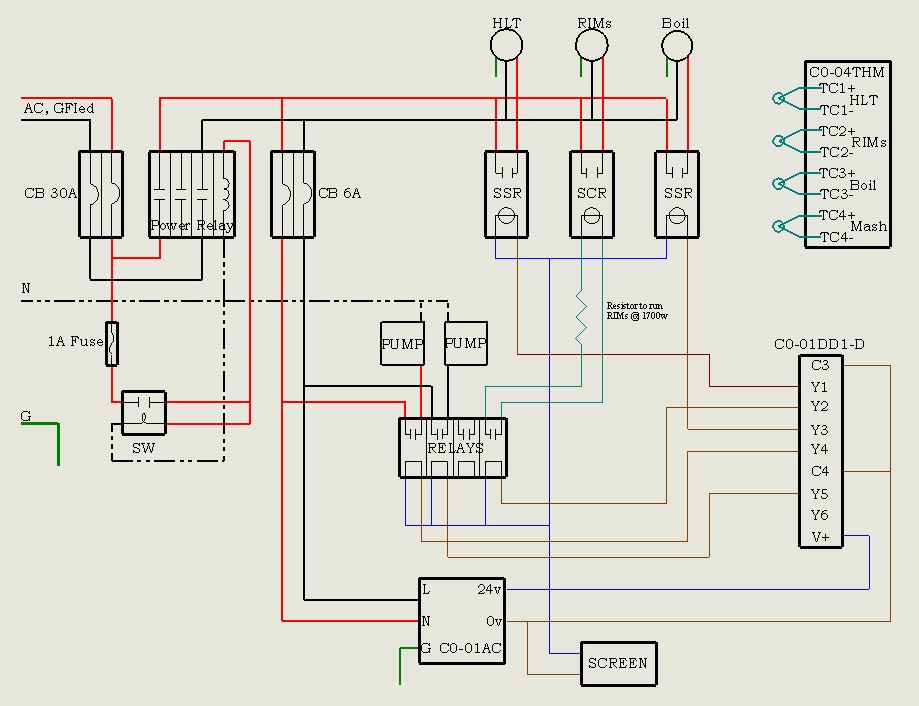Click the Boil heating element circle symbol
Viewport: 919px width, 706px height.
coord(677,45)
